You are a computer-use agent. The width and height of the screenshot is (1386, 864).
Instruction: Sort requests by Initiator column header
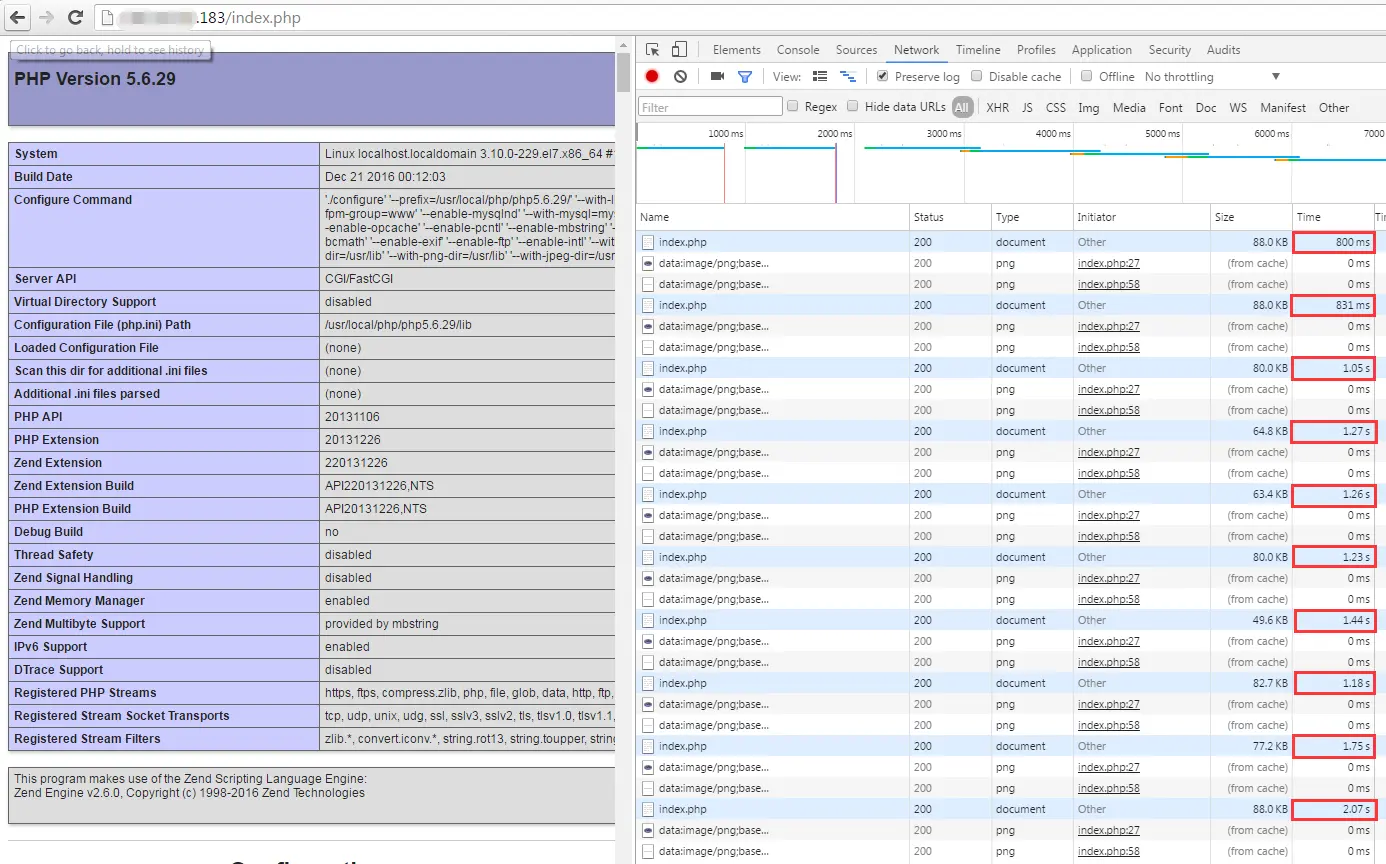tap(1141, 217)
